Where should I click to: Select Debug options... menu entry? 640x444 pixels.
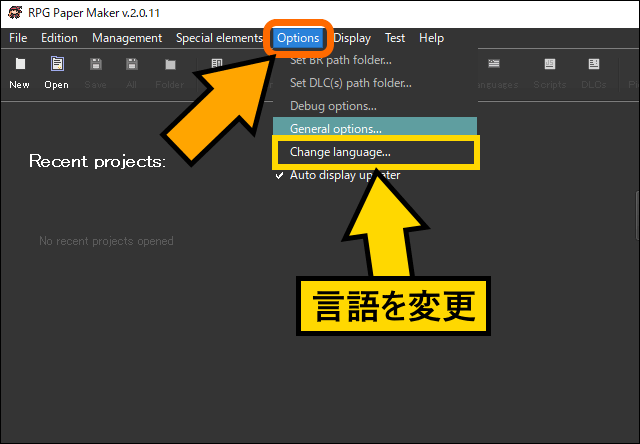coord(333,105)
